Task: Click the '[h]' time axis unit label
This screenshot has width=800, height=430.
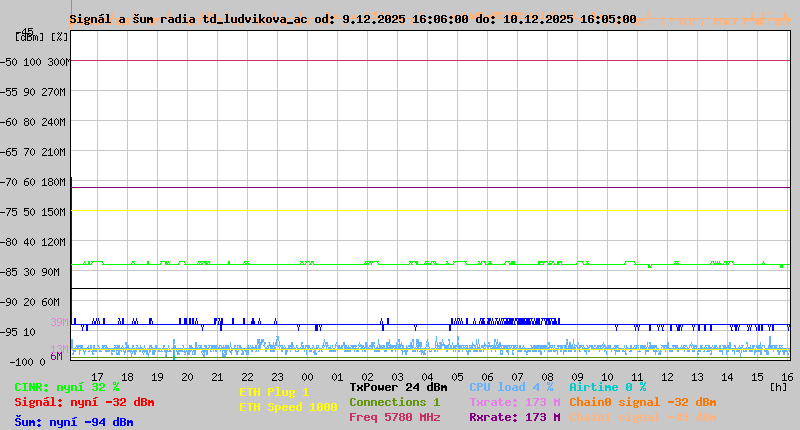Action: [x=779, y=387]
